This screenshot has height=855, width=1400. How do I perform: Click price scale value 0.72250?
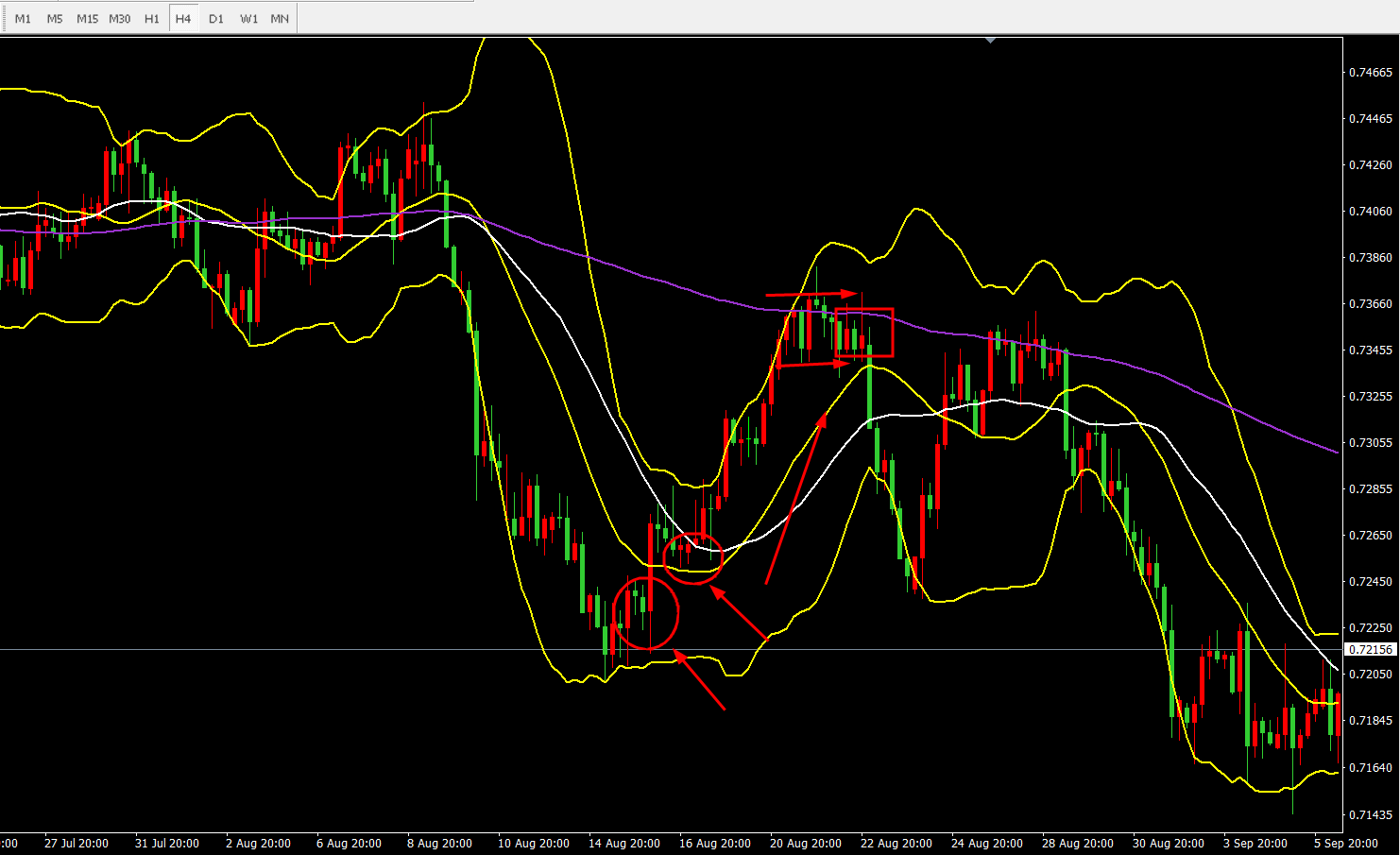(x=1370, y=627)
